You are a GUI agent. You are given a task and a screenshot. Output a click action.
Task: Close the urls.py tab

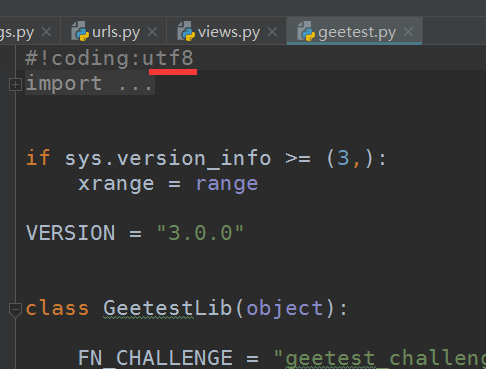pyautogui.click(x=152, y=32)
